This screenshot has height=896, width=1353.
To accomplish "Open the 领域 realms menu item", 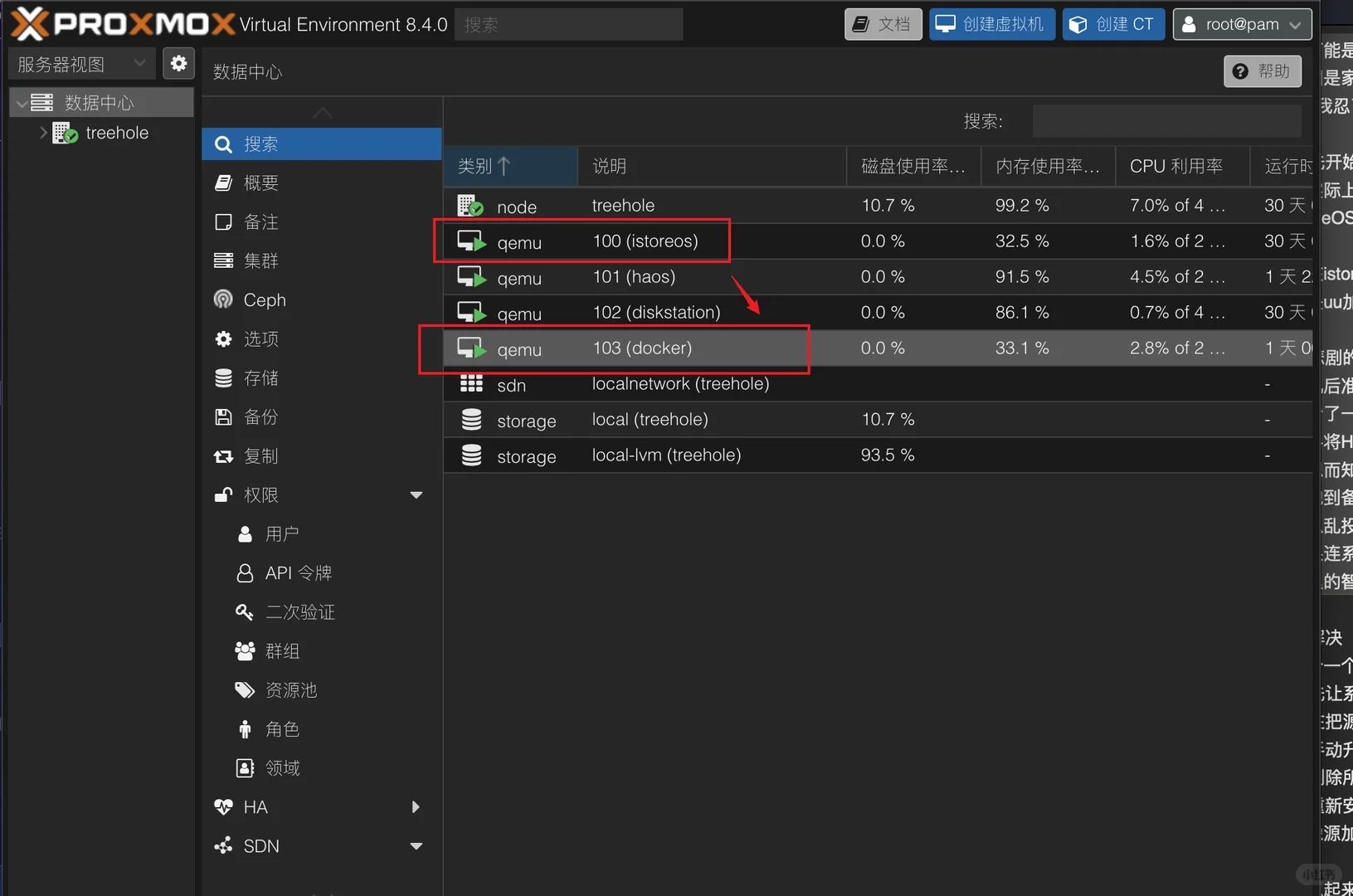I will tap(322, 767).
